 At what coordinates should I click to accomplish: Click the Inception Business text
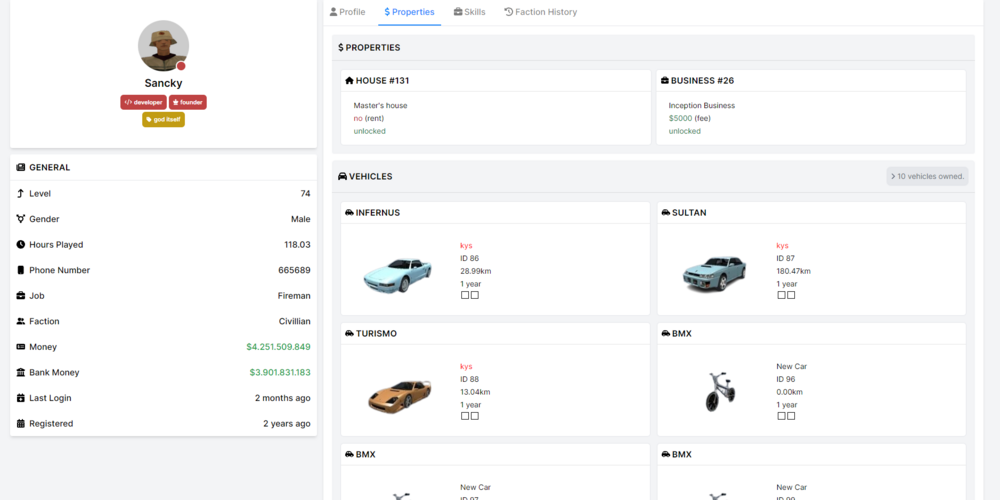[702, 105]
